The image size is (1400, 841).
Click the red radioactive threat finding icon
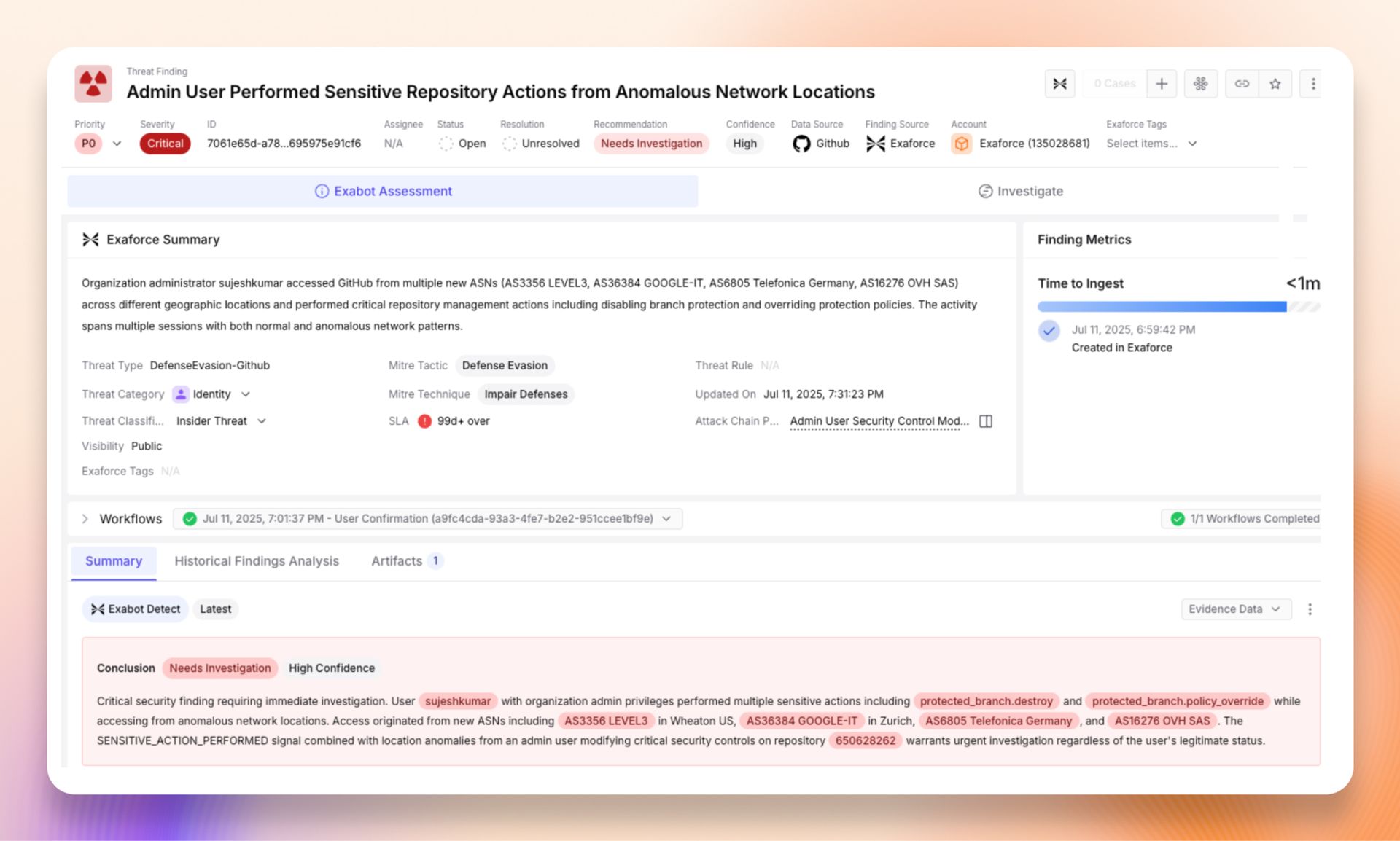[x=93, y=83]
